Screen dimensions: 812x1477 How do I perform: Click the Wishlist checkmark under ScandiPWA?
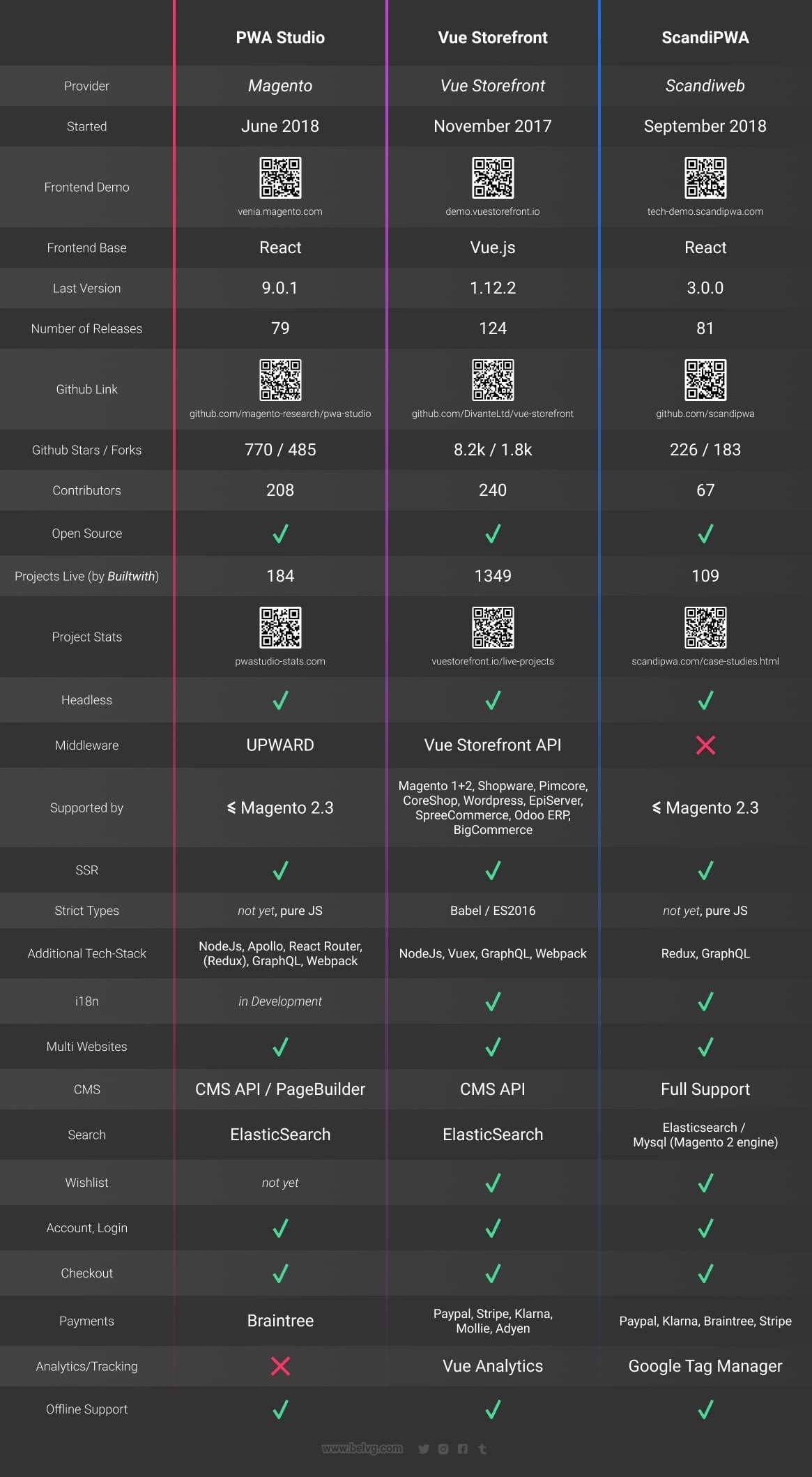point(705,1183)
